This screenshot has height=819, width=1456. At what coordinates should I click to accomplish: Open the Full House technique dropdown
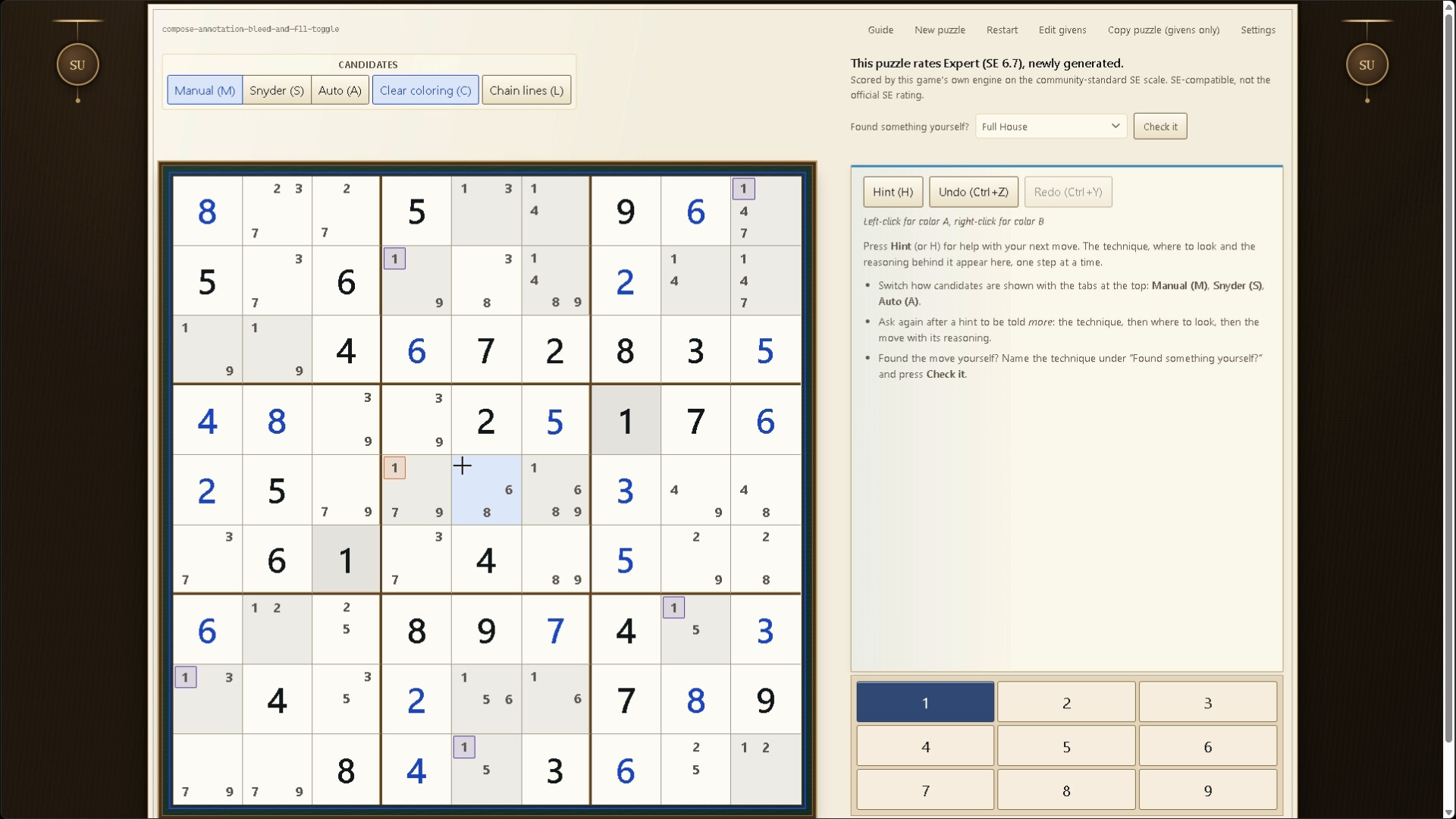coord(1050,127)
